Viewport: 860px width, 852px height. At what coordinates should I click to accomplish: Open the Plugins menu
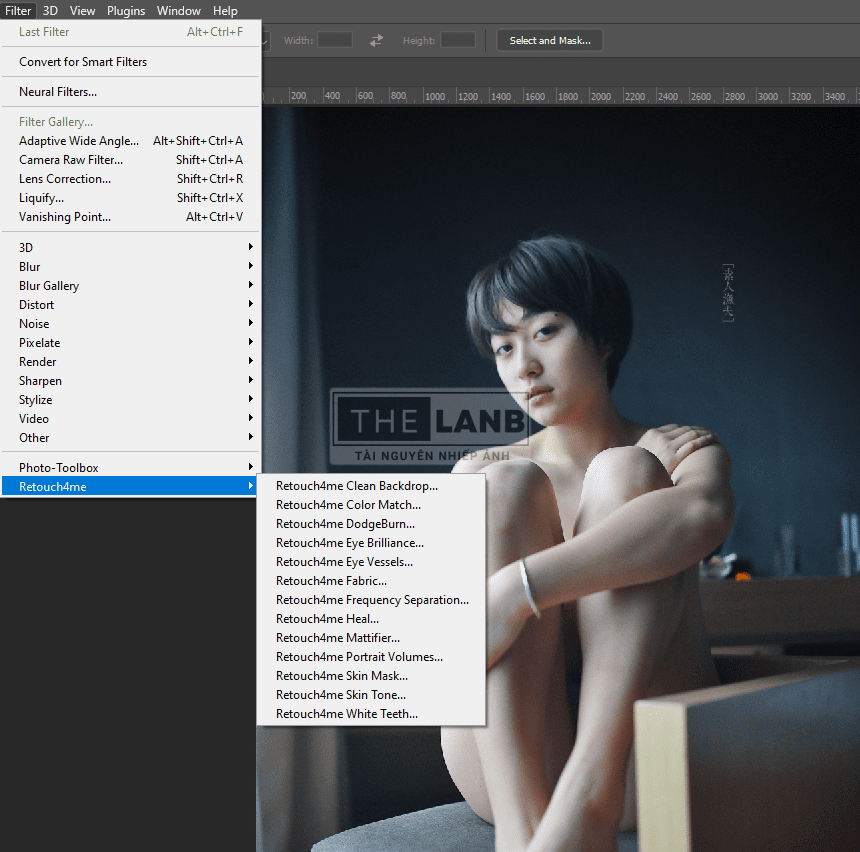(x=126, y=10)
